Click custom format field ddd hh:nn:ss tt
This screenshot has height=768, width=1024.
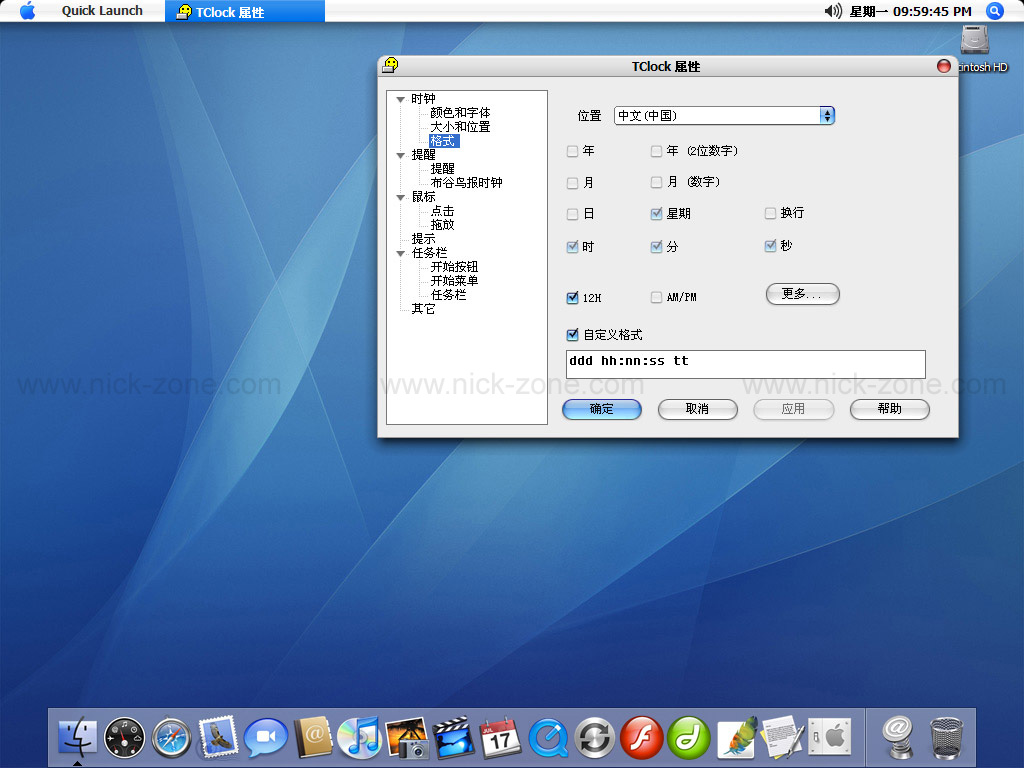pyautogui.click(x=745, y=364)
